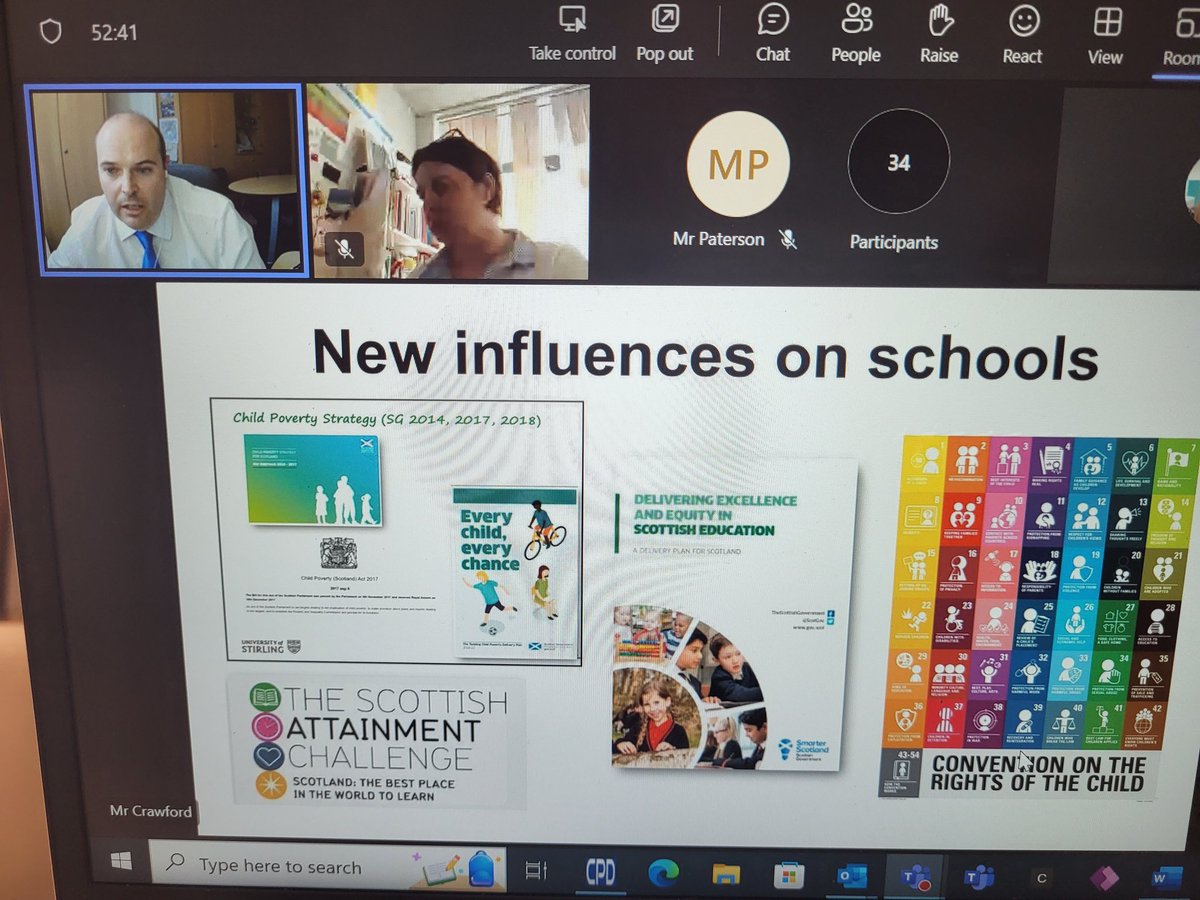Click the Delivering Excellence and Equity cover
1200x900 pixels.
click(x=735, y=613)
